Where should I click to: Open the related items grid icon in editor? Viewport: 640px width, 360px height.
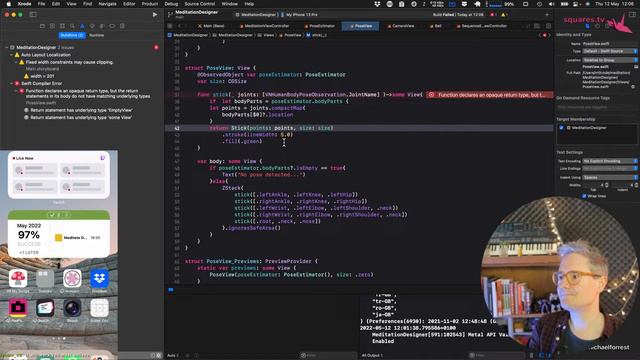[170, 26]
